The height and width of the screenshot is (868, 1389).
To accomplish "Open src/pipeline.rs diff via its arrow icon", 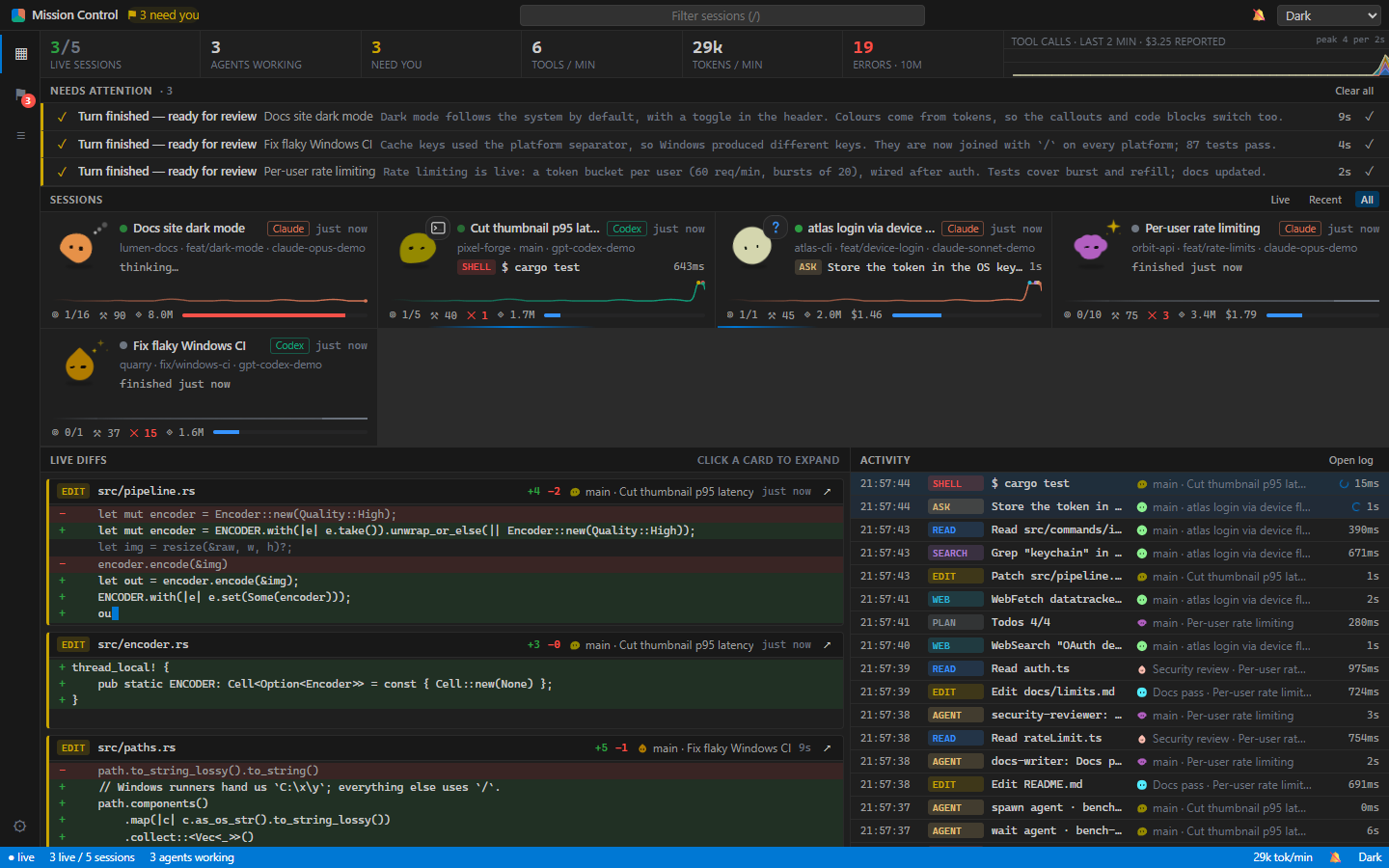I will coord(827,492).
